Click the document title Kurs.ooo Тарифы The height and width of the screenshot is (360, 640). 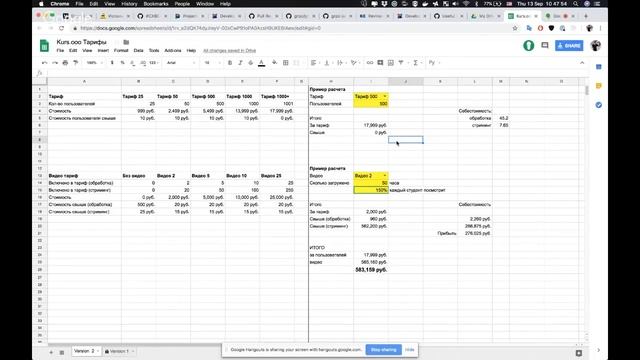[x=82, y=42]
